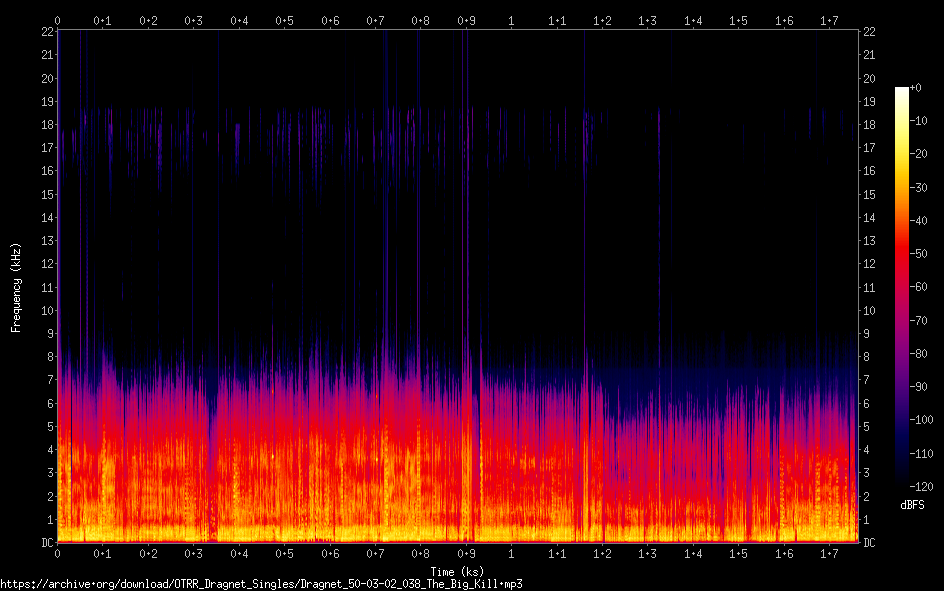Open the archive.org source URL text
This screenshot has width=944, height=591.
coord(262,583)
